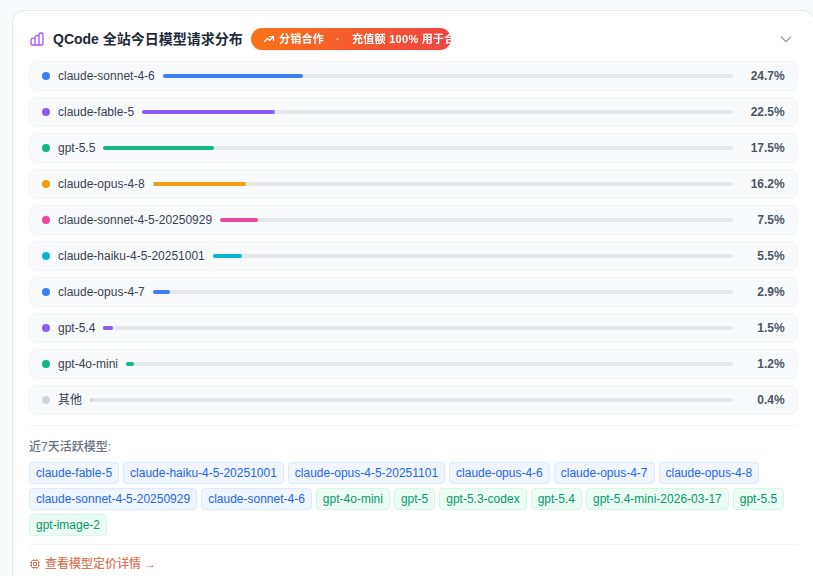Screen dimensions: 813x576
Task: Click the claude-opus-4-7 row label in distribution list
Action: pyautogui.click(x=101, y=292)
